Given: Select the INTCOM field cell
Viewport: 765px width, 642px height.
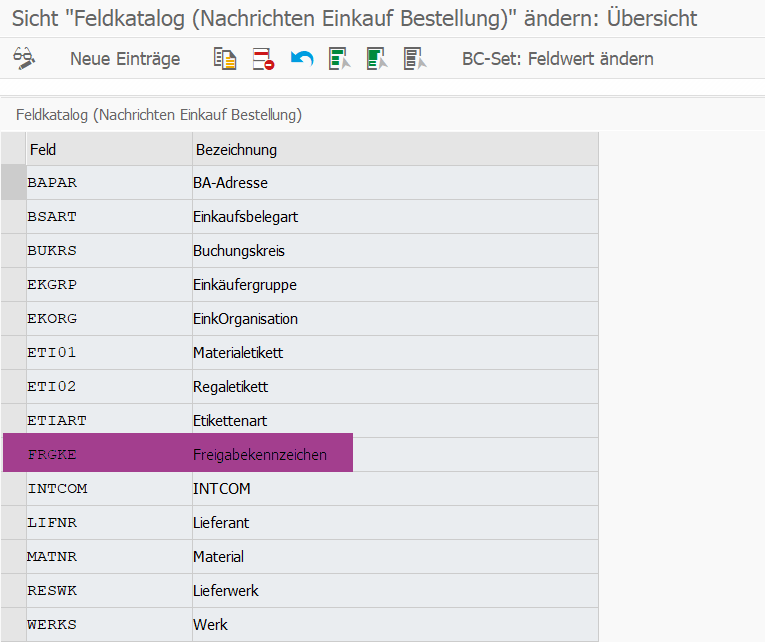Looking at the screenshot, I should point(109,488).
